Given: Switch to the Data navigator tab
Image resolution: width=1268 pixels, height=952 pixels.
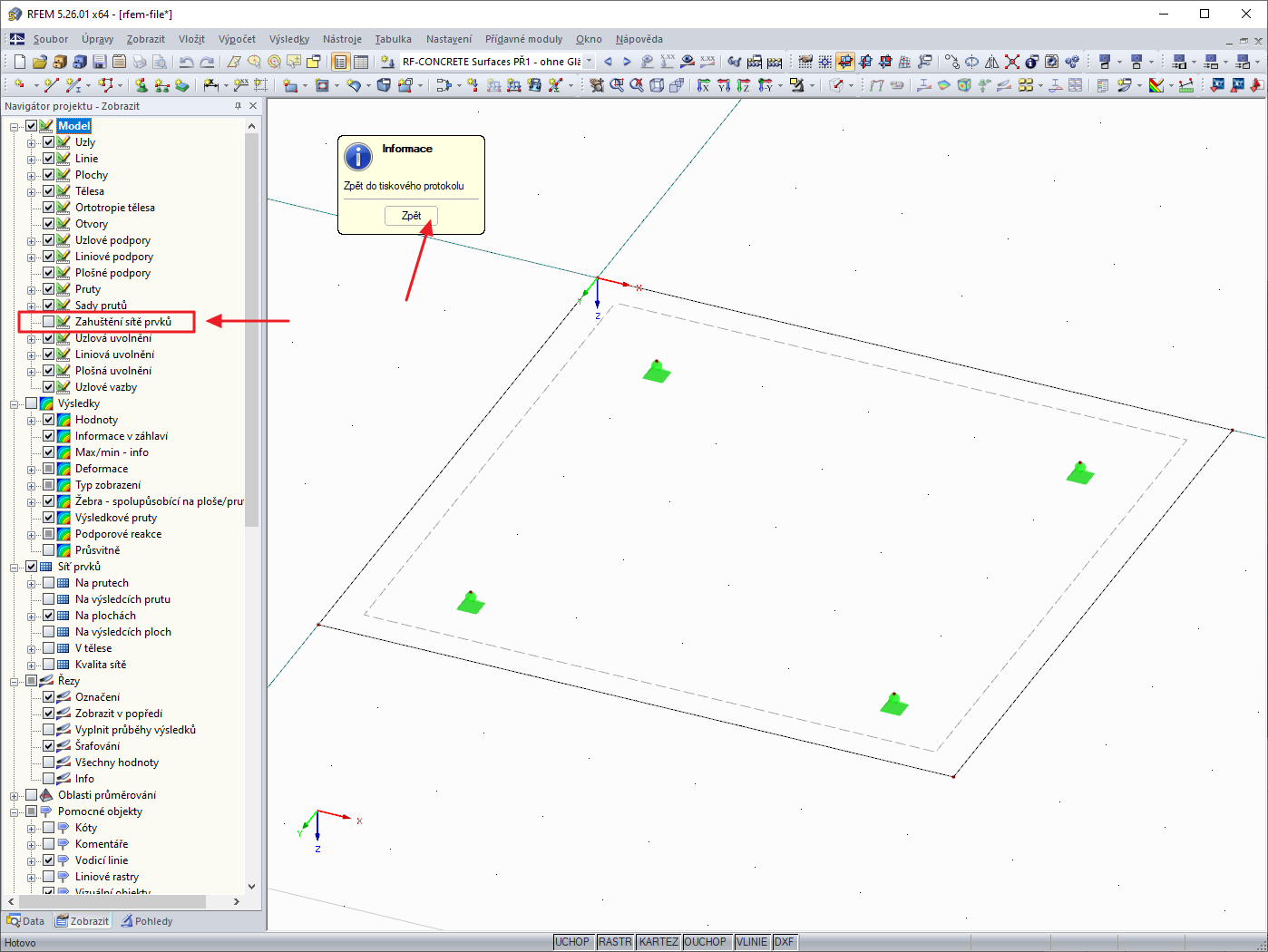Looking at the screenshot, I should click(x=25, y=921).
